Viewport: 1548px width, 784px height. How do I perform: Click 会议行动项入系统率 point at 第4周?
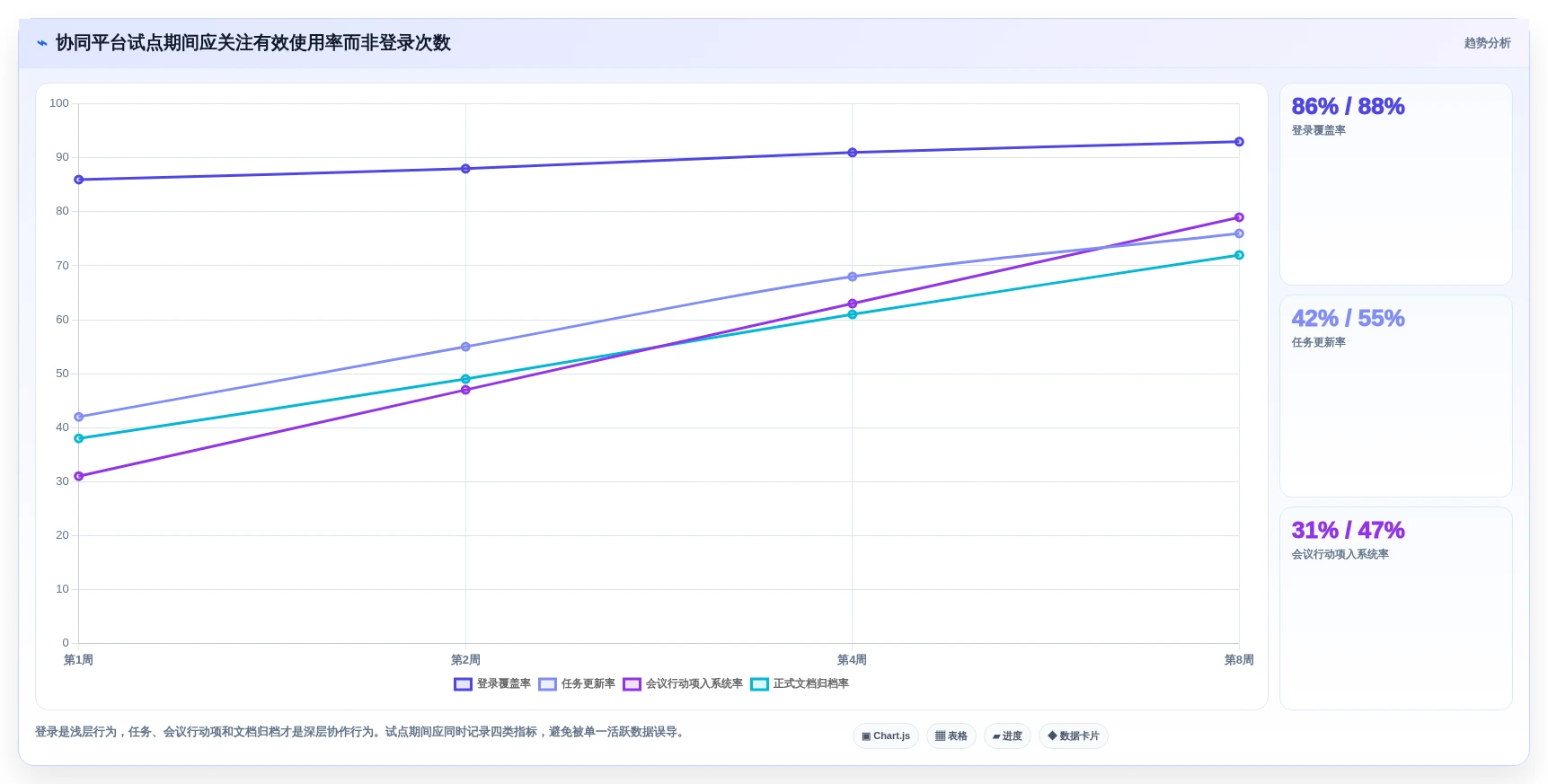[x=853, y=304]
